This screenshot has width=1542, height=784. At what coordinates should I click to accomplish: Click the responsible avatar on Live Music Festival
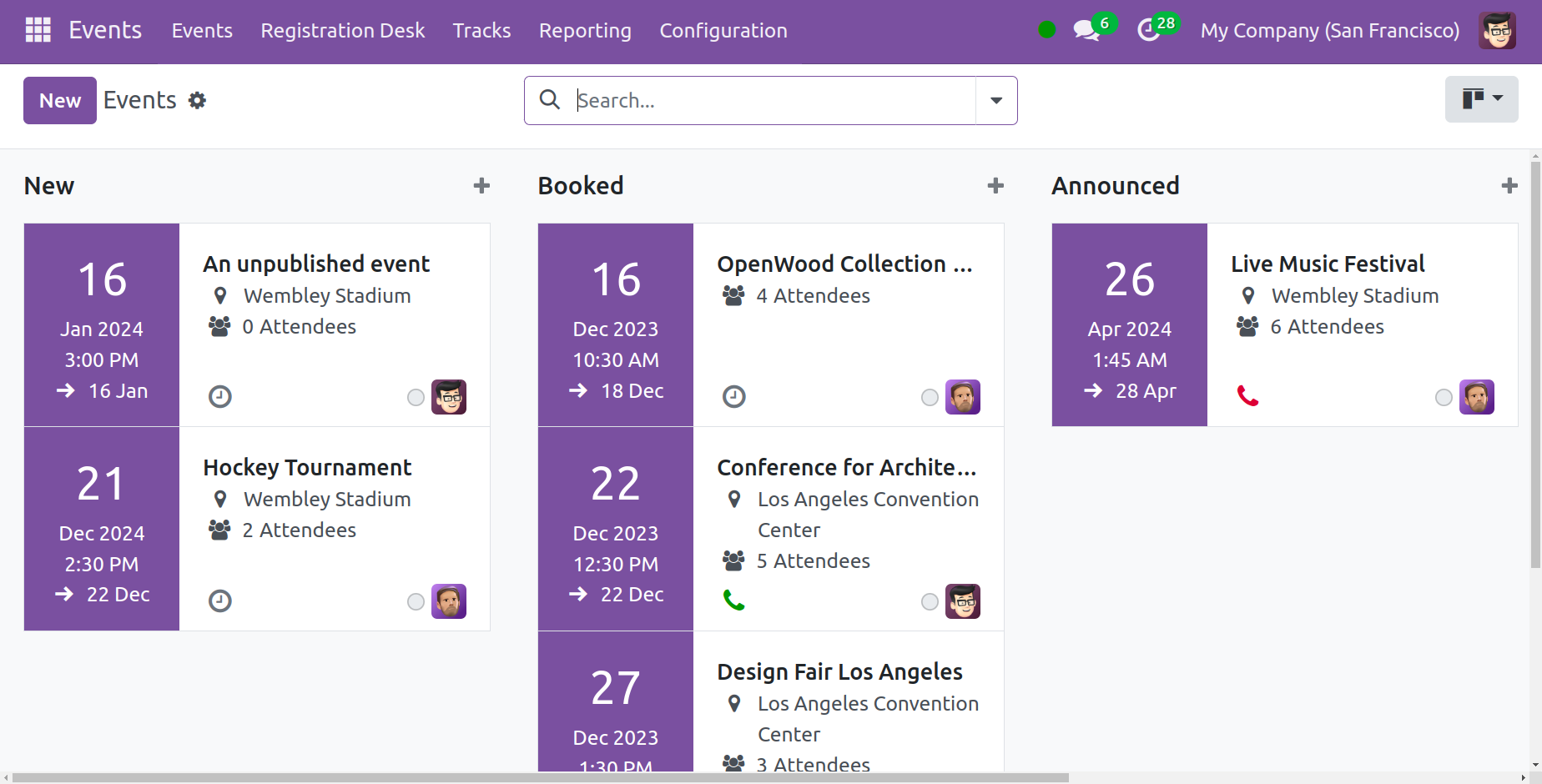tap(1477, 397)
